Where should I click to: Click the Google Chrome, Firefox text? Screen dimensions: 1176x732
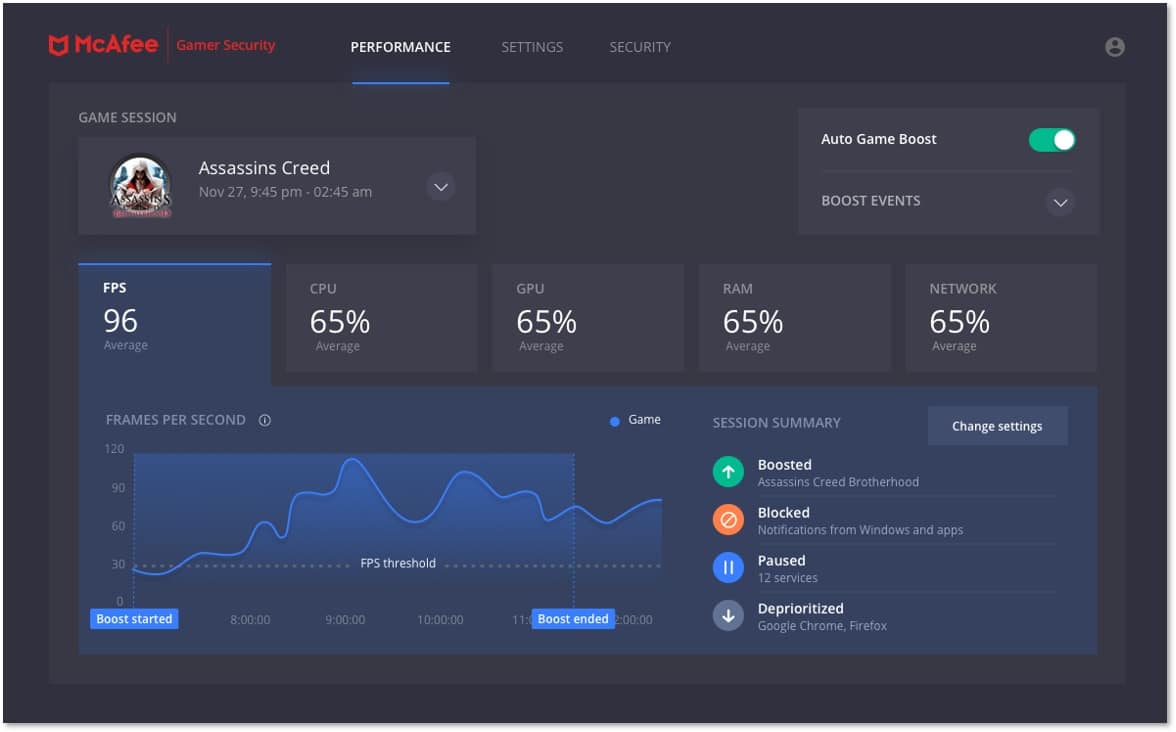tap(822, 626)
